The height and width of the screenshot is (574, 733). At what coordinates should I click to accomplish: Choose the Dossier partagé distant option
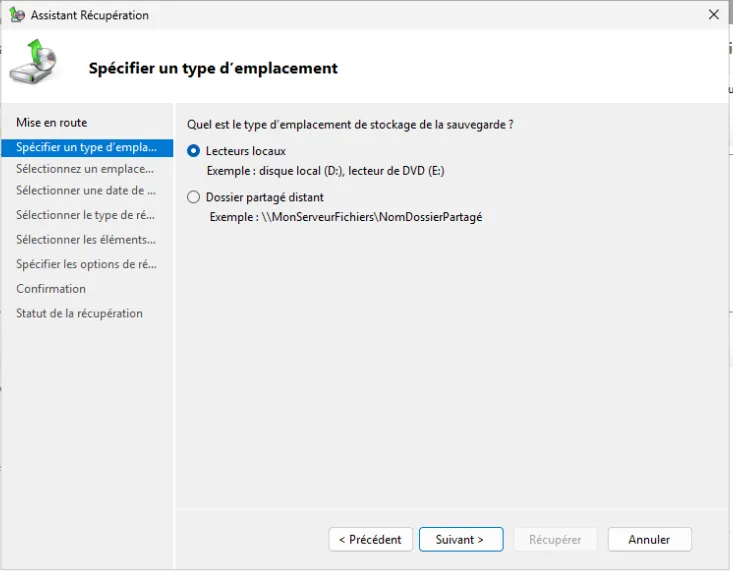(194, 198)
